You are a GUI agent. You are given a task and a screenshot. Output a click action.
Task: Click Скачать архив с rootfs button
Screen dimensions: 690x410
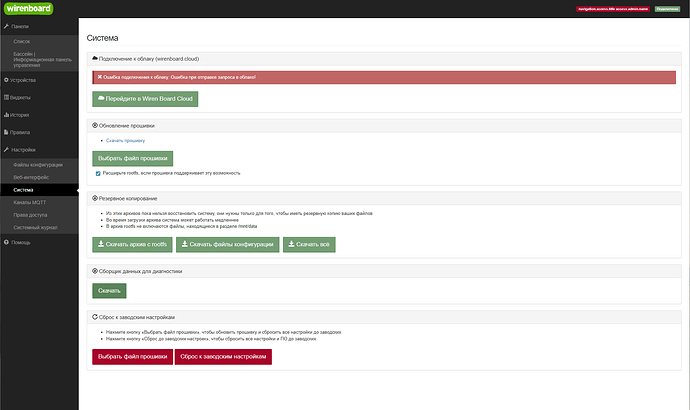click(x=132, y=245)
